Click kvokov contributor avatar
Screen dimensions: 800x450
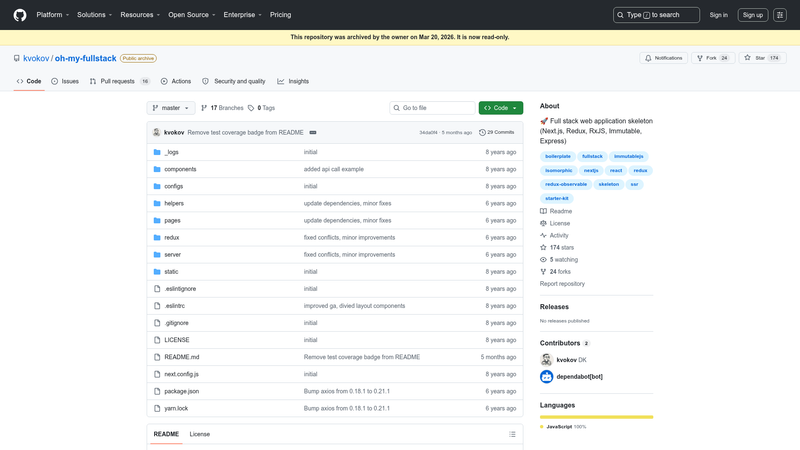[546, 360]
